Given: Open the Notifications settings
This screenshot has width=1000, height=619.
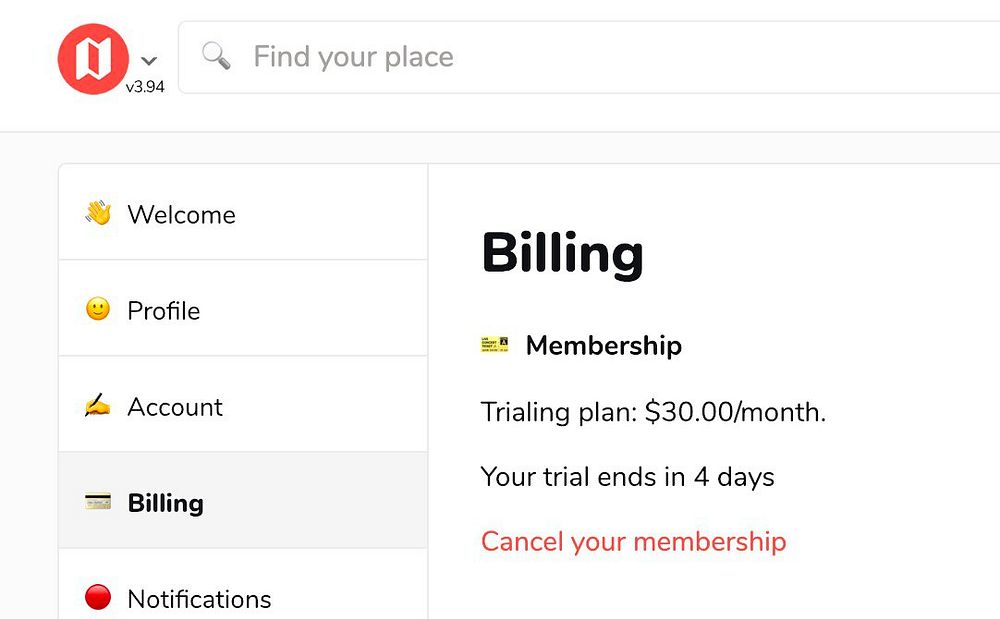Looking at the screenshot, I should click(x=199, y=599).
